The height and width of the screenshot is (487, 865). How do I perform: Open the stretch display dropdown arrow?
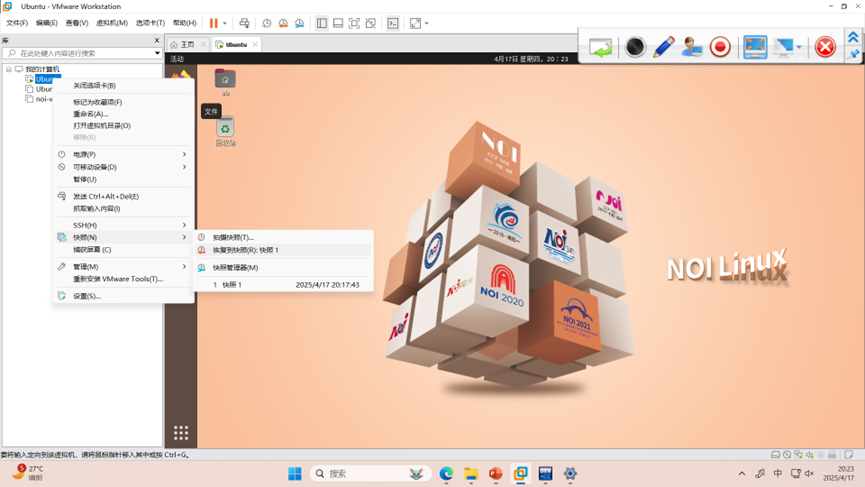[x=426, y=23]
